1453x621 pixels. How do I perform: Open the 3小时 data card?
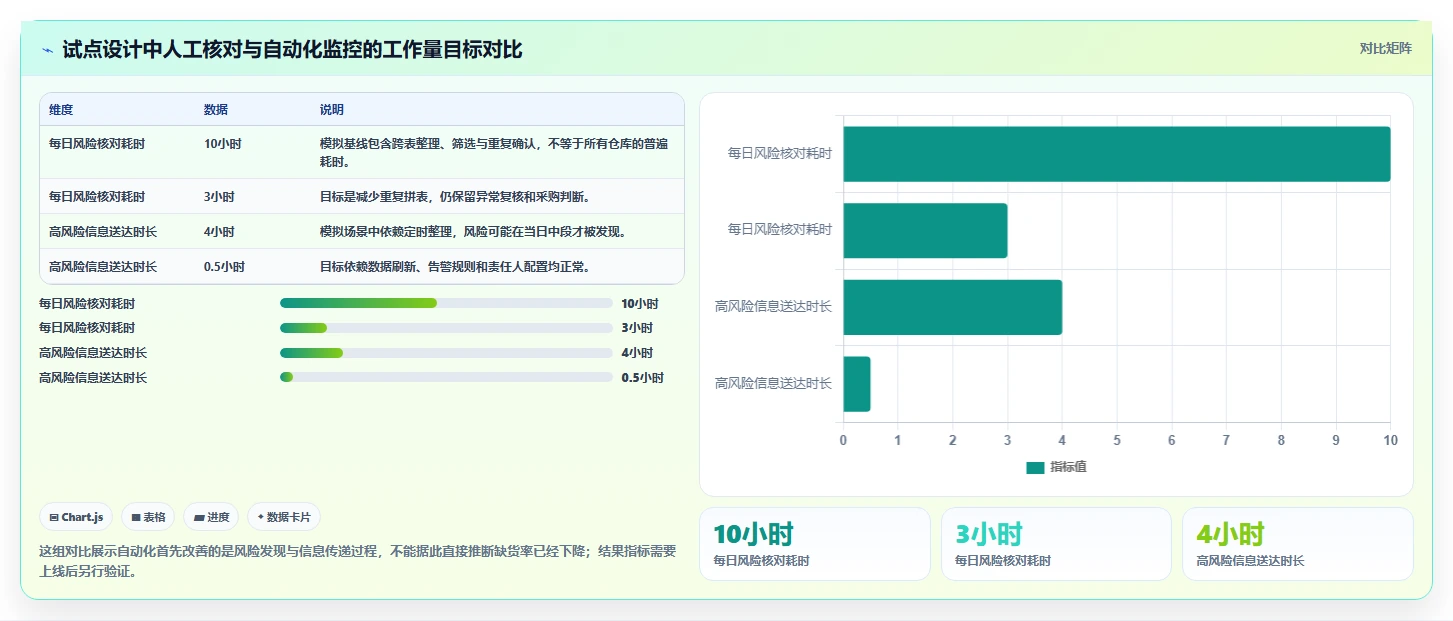coord(1056,544)
